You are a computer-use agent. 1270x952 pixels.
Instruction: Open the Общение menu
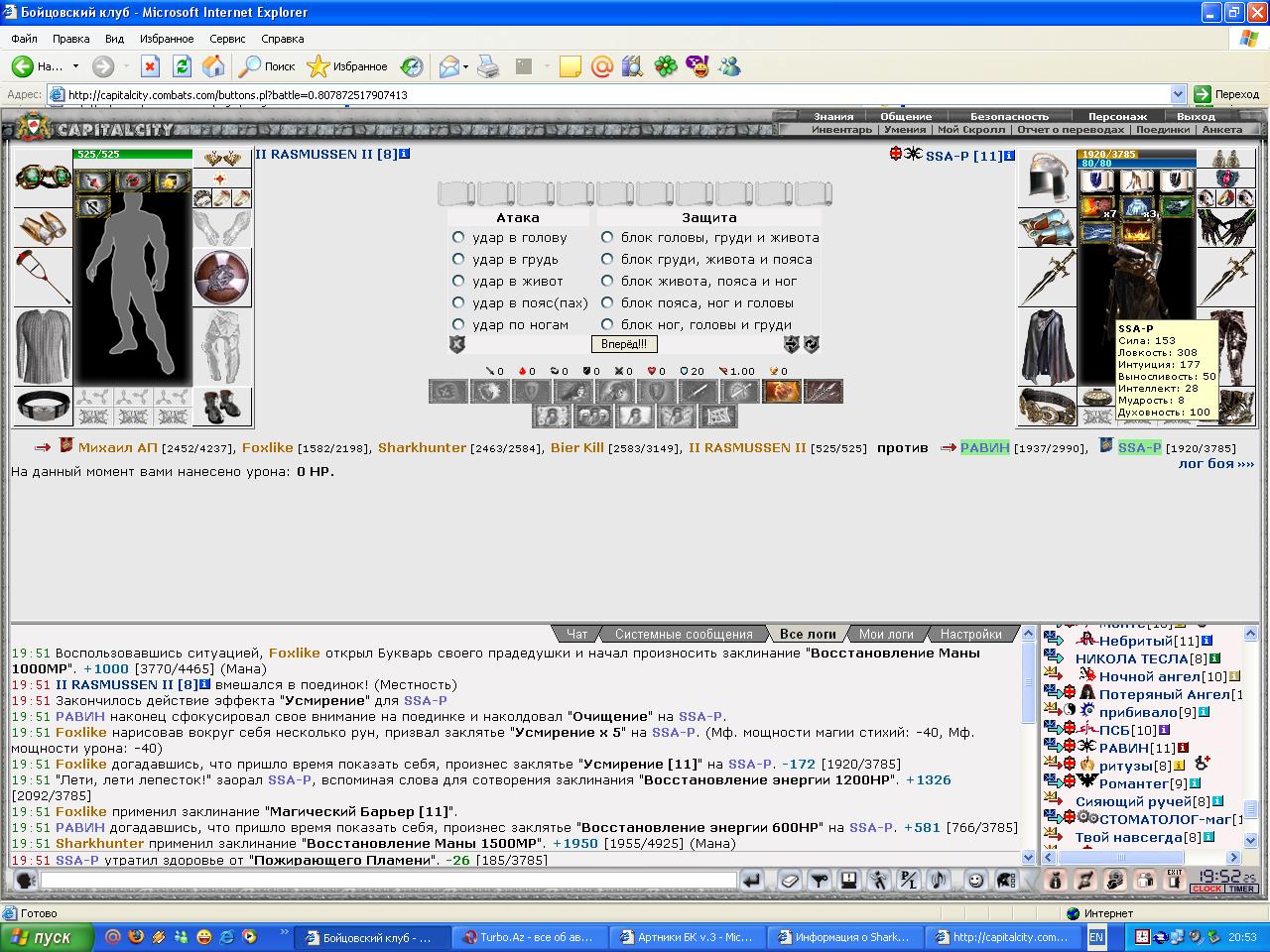[906, 116]
